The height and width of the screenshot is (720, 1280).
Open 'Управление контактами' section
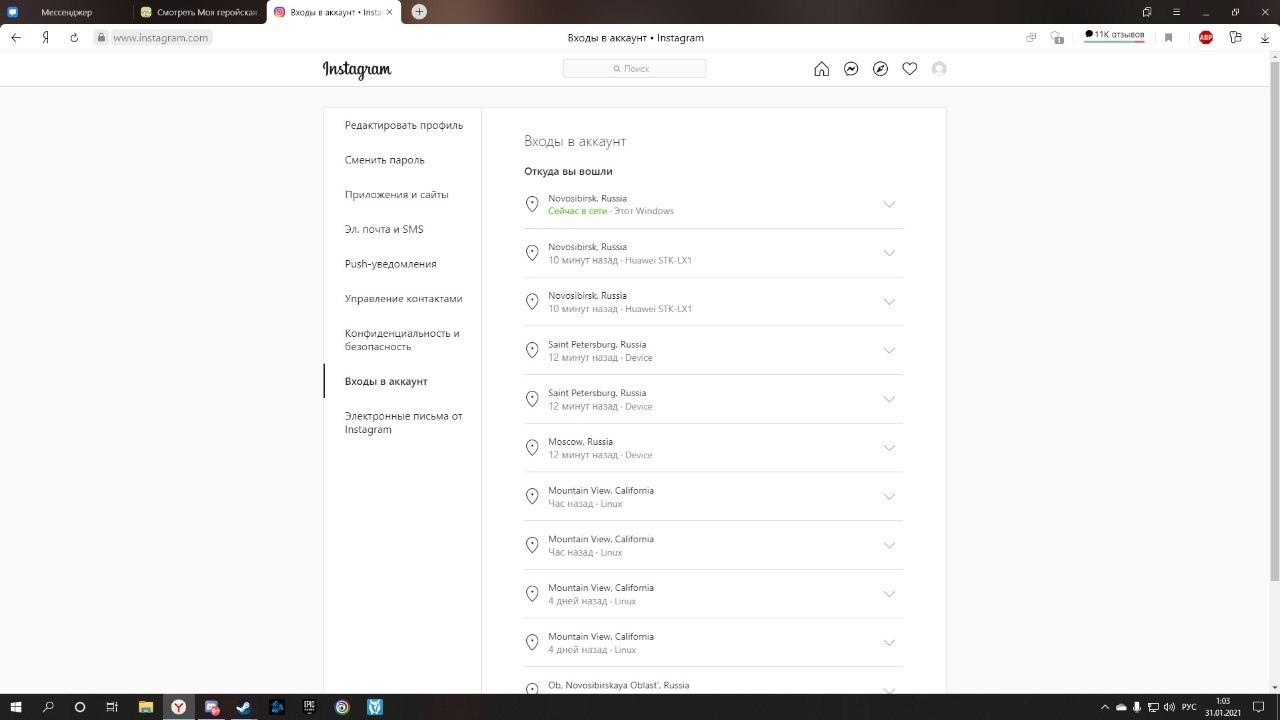404,298
